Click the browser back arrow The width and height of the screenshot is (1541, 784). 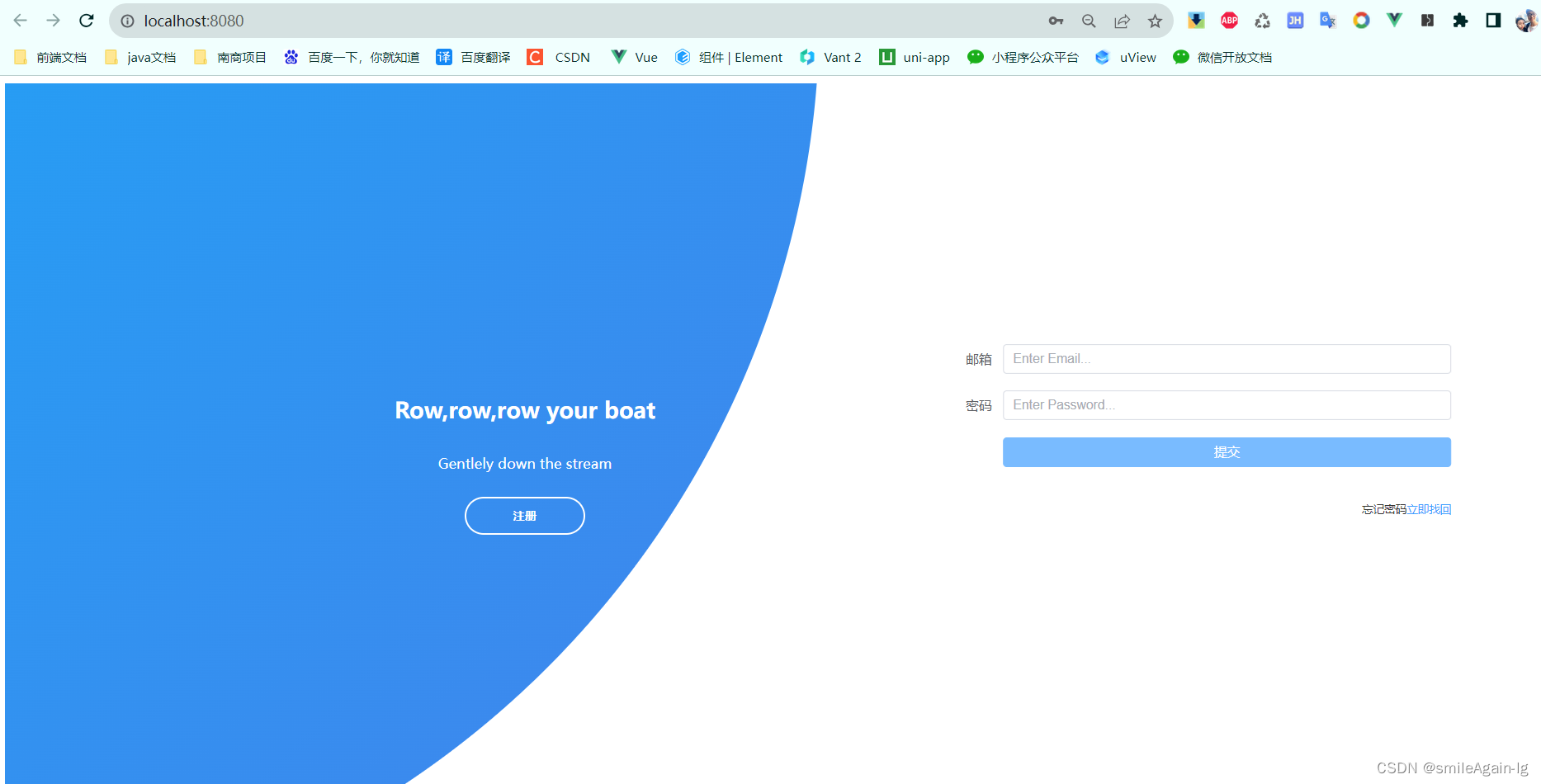coord(21,21)
